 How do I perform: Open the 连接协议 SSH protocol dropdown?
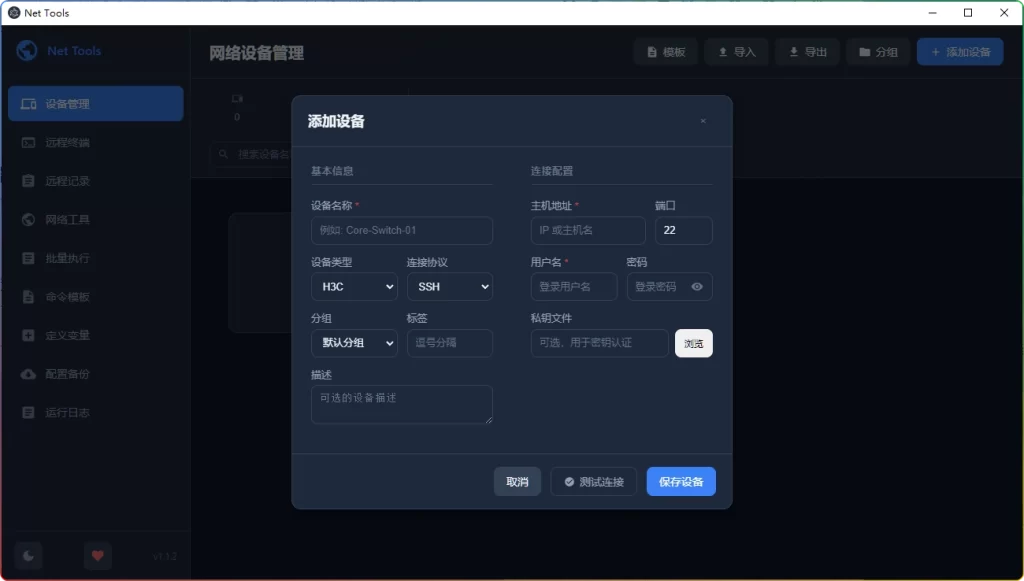click(450, 286)
